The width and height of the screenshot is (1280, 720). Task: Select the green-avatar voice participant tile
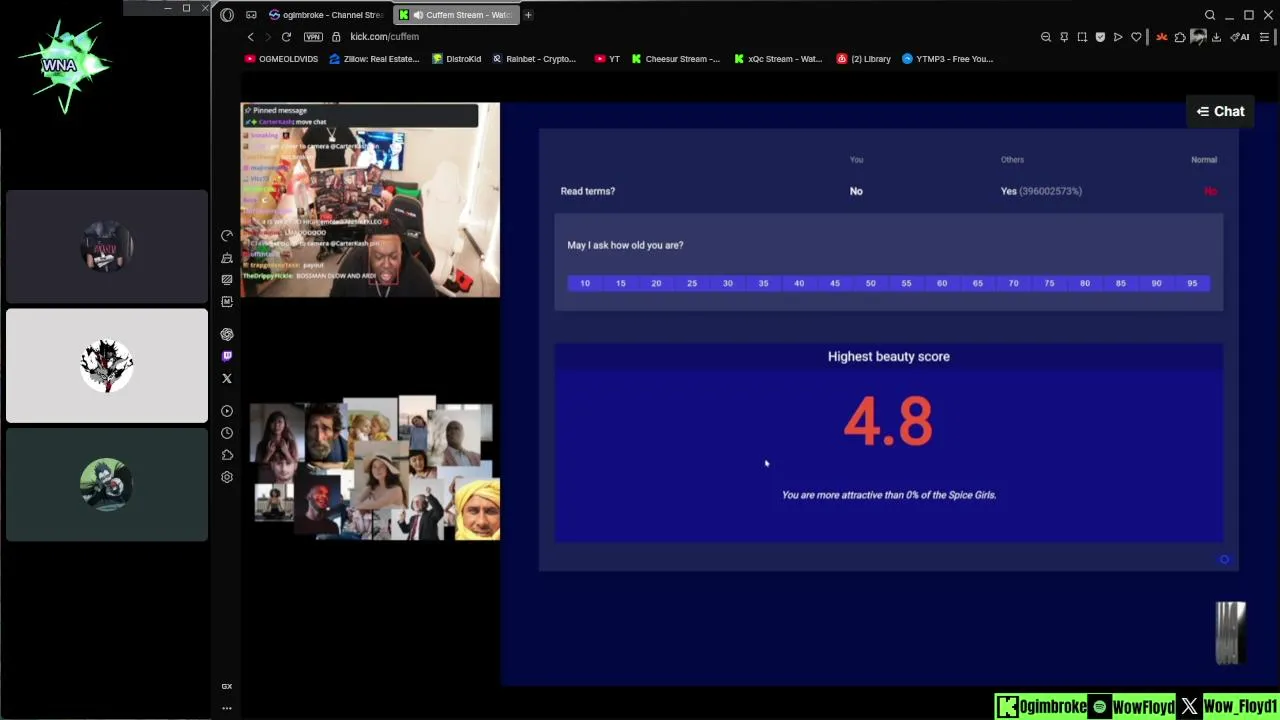tap(107, 484)
